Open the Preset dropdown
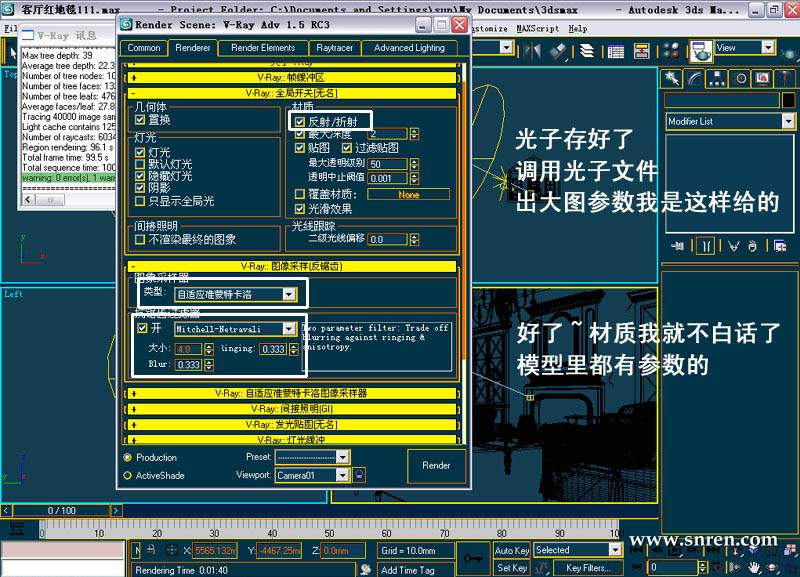The image size is (800, 577). click(x=343, y=457)
